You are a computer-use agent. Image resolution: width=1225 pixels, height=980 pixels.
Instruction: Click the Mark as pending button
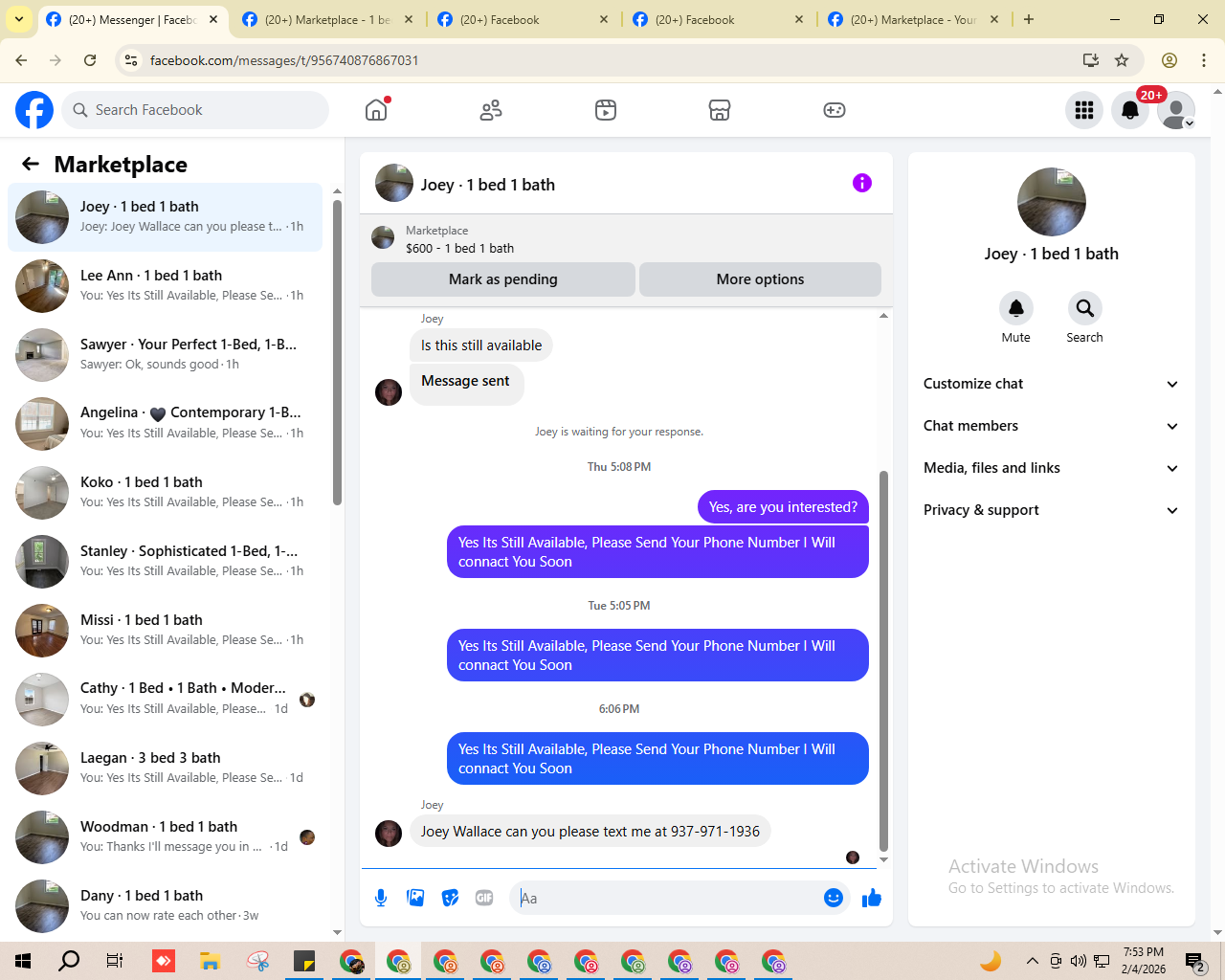pyautogui.click(x=503, y=279)
